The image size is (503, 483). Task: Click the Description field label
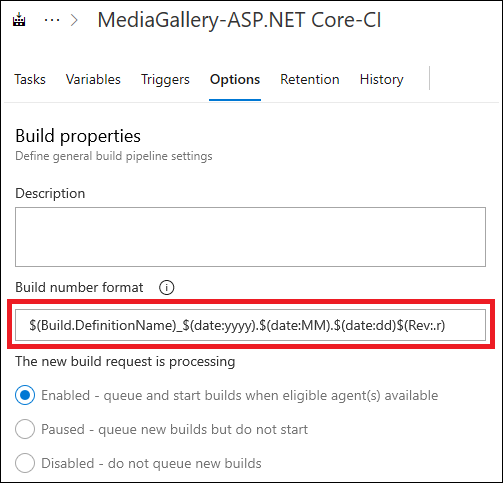(50, 193)
